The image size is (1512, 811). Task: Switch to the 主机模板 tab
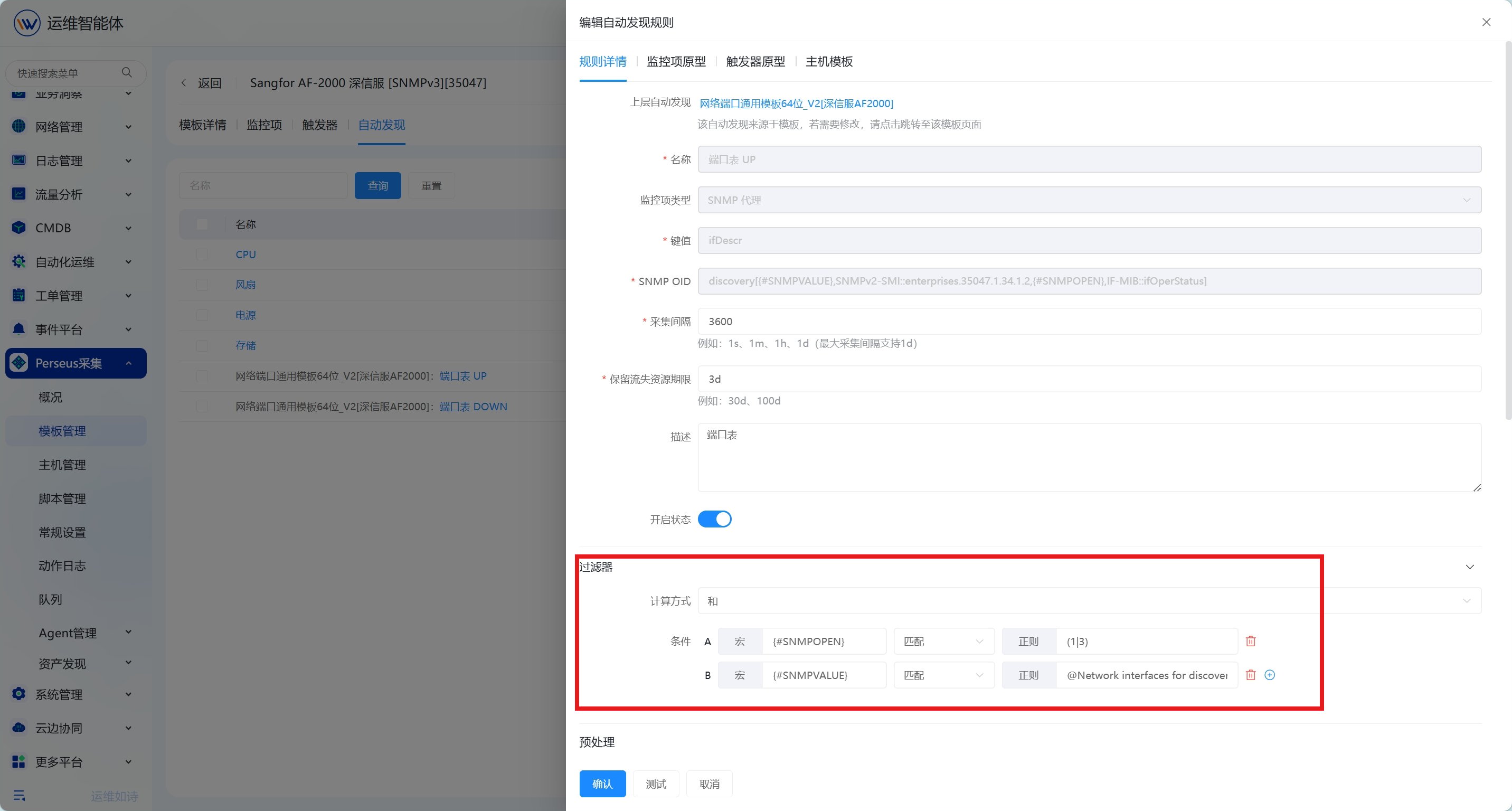(829, 62)
